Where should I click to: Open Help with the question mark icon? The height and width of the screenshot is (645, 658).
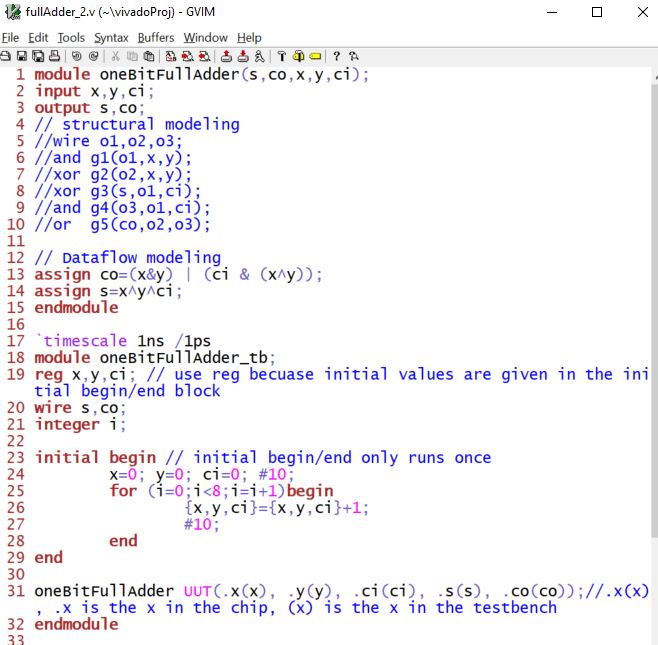point(337,56)
